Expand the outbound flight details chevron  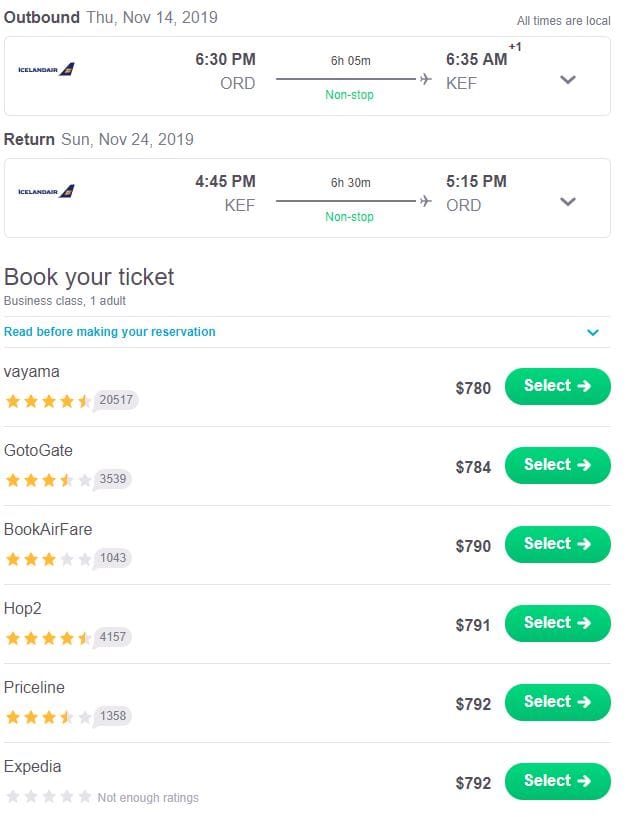[x=568, y=80]
